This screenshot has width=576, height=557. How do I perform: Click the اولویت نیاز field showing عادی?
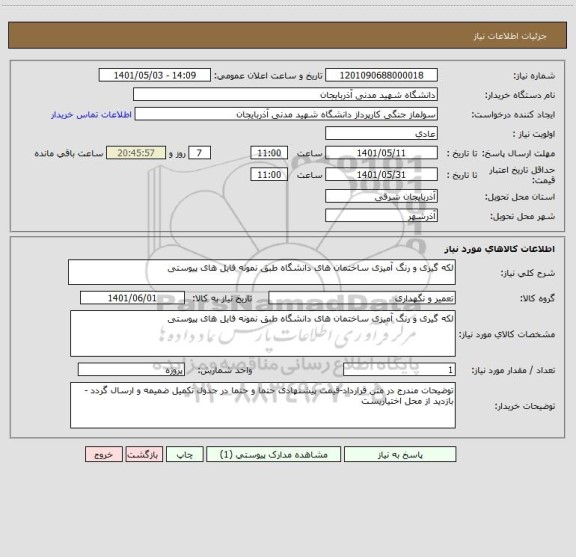coord(381,133)
